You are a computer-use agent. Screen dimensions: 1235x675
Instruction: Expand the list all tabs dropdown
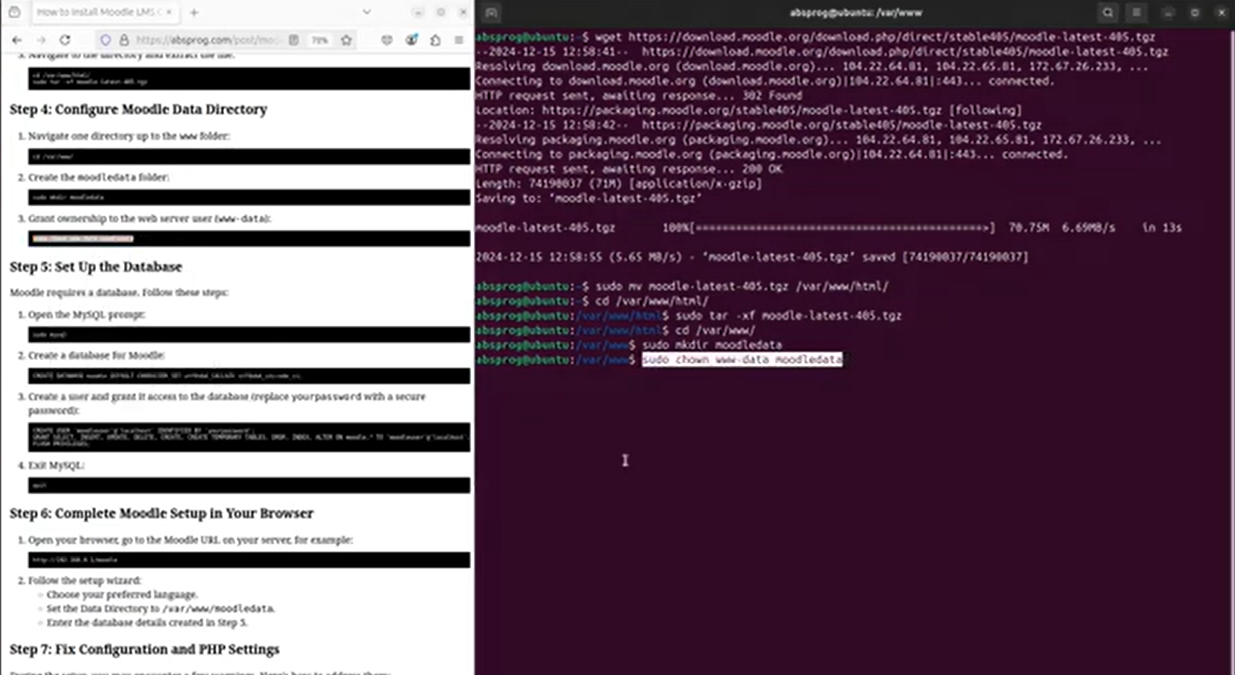tap(368, 12)
